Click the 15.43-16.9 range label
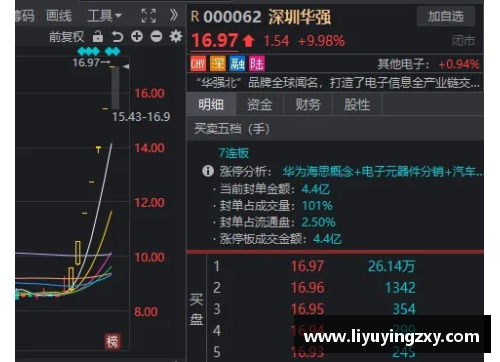The image size is (500, 362). tap(141, 117)
